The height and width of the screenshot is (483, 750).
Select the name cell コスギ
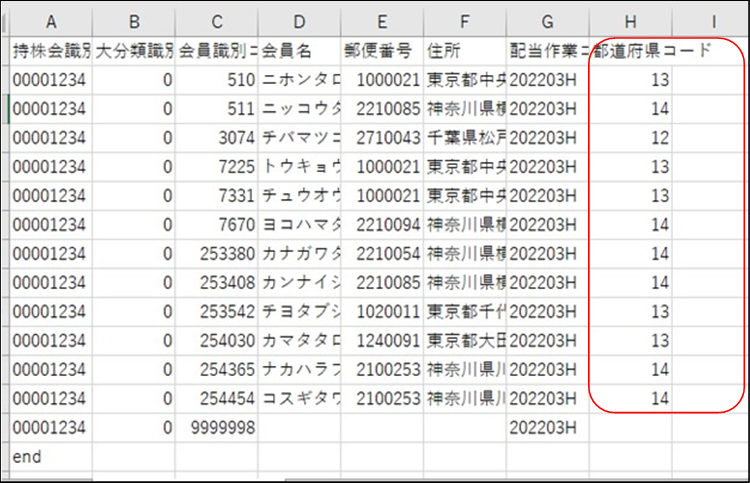(x=299, y=398)
